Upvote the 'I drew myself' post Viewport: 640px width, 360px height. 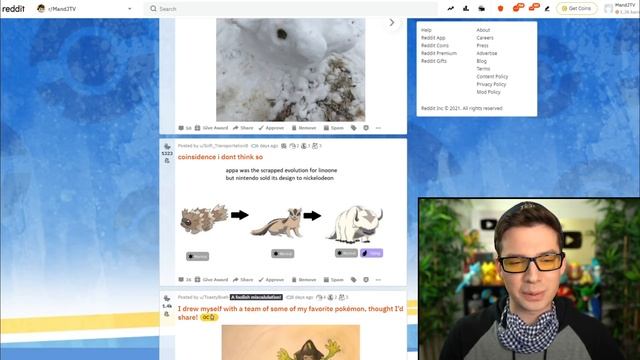(x=167, y=298)
